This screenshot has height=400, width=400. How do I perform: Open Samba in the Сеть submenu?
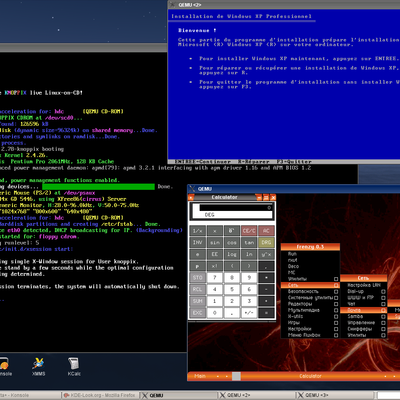pos(363,316)
